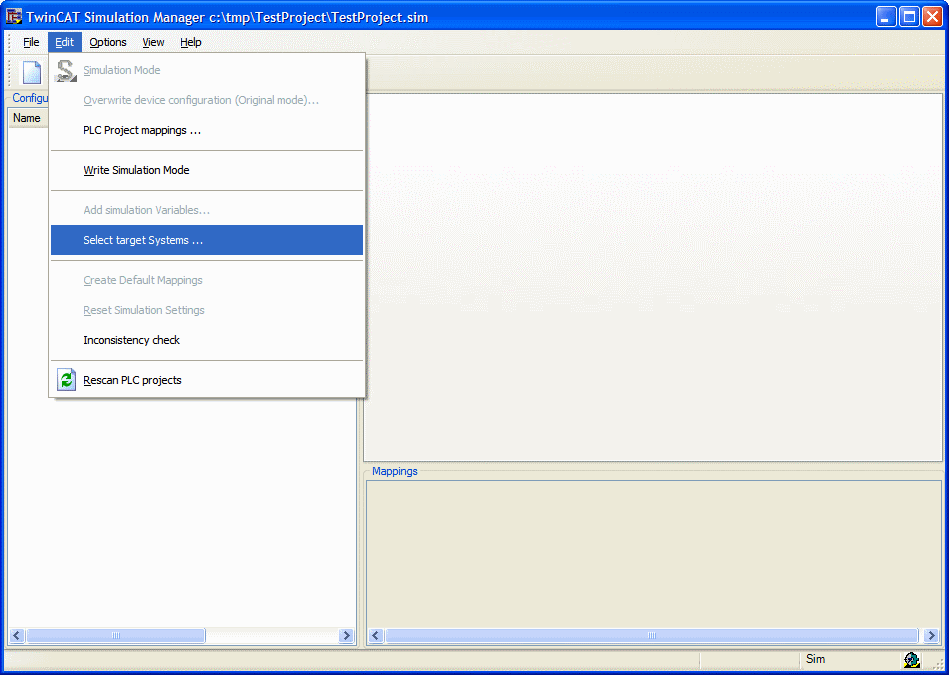Click left arrow of Mappings panel scrollbar
This screenshot has width=949, height=675.
coord(376,636)
